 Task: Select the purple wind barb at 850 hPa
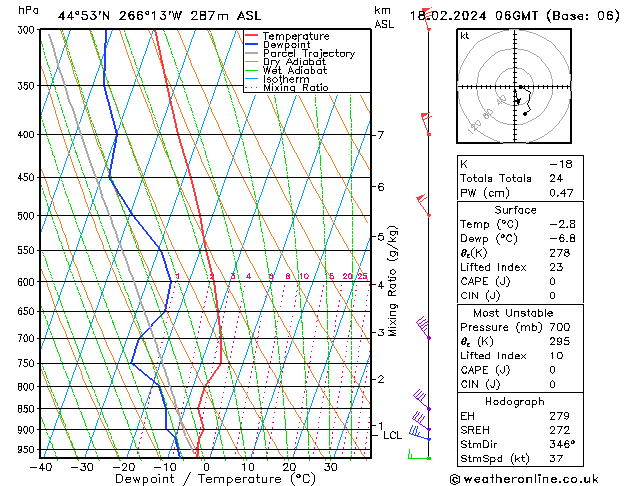point(422,400)
